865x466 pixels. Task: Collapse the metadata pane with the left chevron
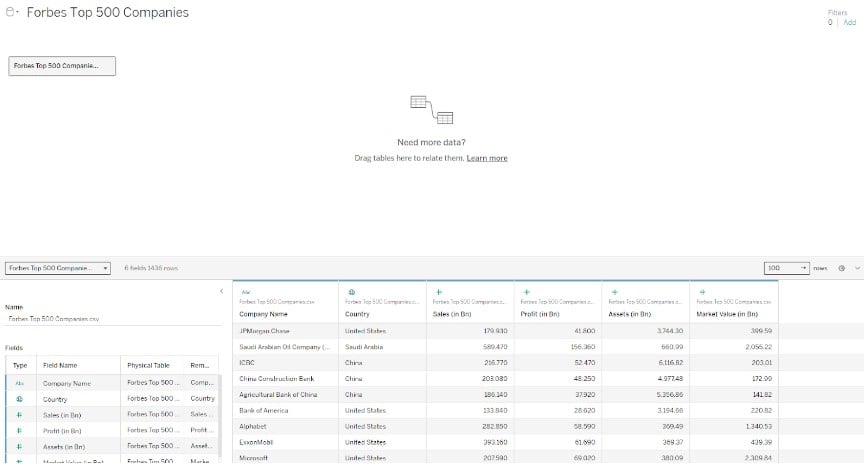click(x=222, y=291)
